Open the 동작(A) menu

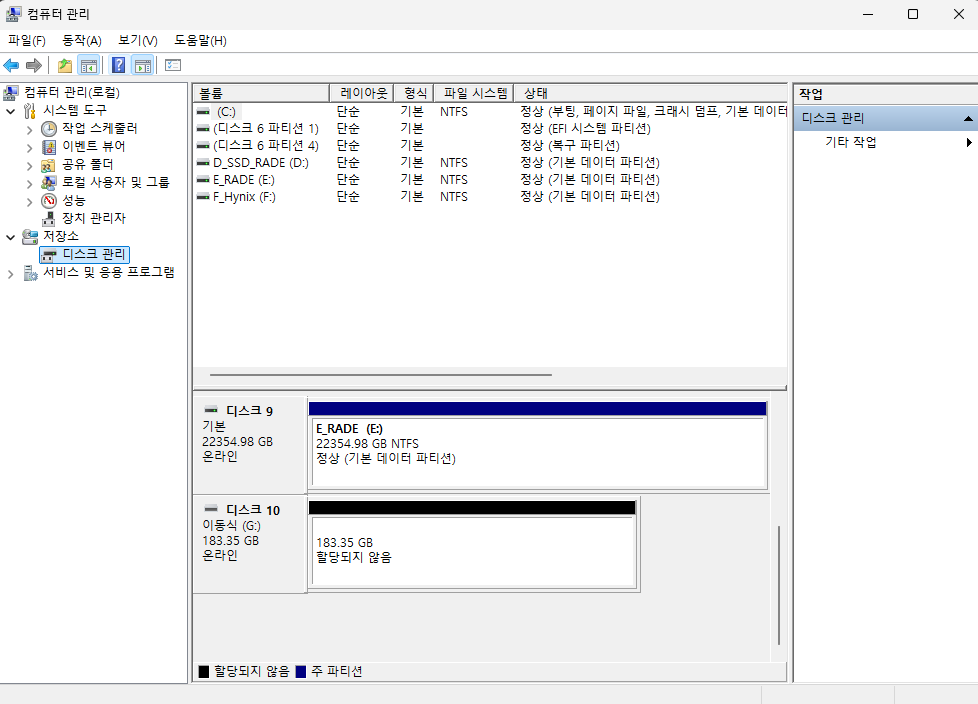coord(82,41)
